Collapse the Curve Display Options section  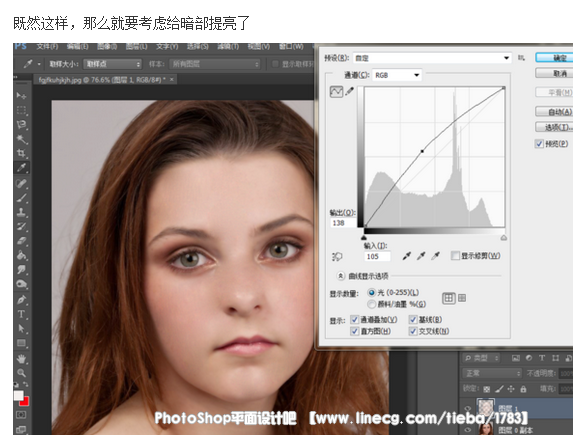(x=341, y=276)
